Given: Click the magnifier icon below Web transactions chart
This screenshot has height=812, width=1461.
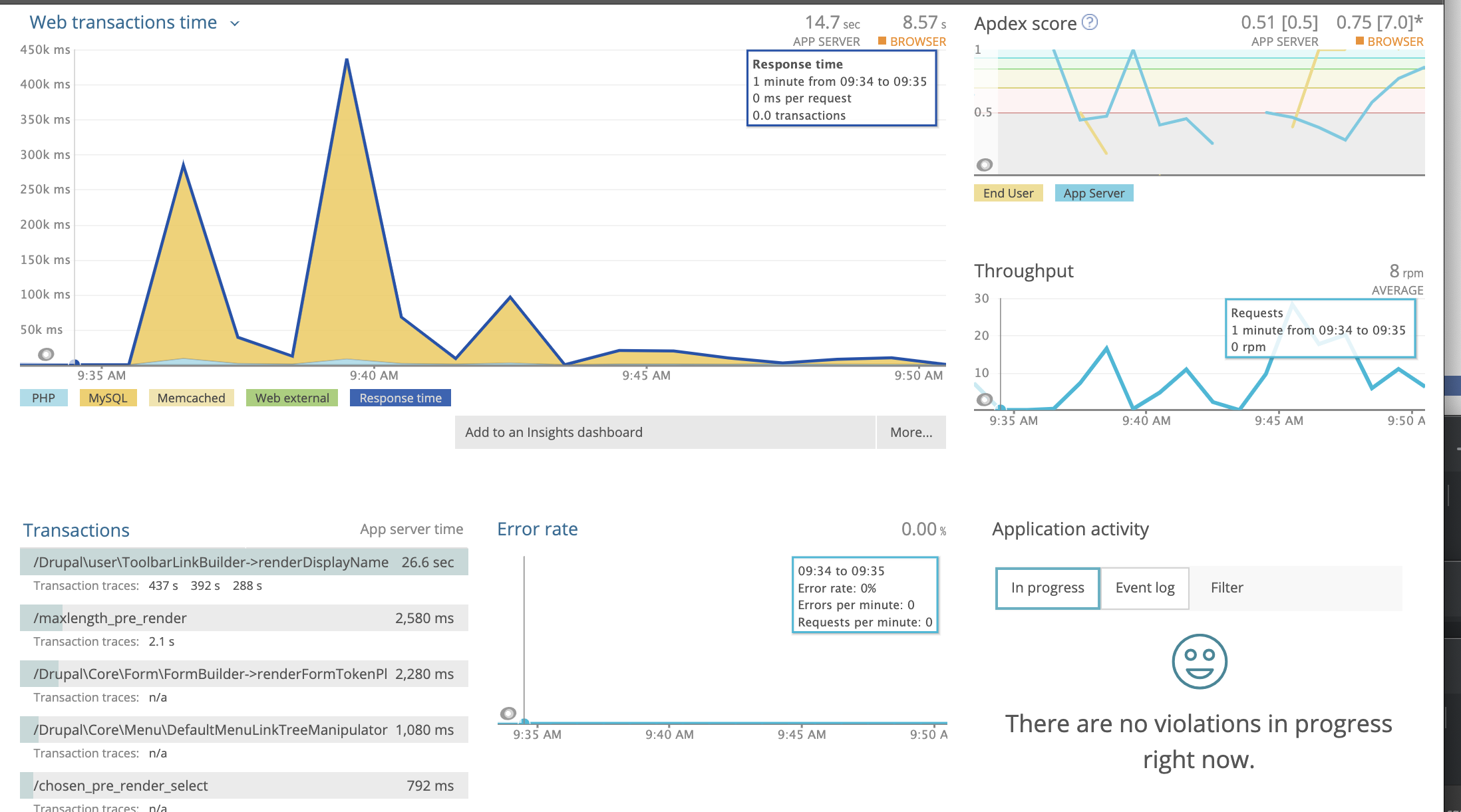Looking at the screenshot, I should 45,354.
